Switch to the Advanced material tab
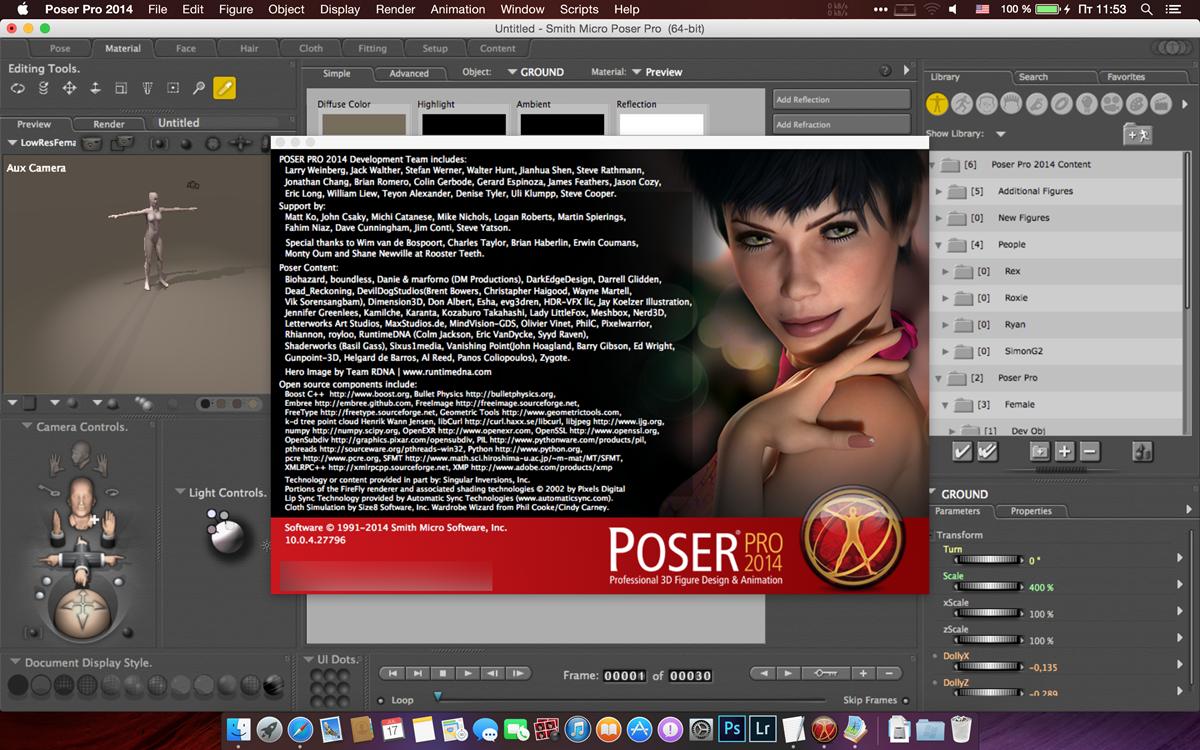Viewport: 1200px width, 750px height. coord(409,73)
